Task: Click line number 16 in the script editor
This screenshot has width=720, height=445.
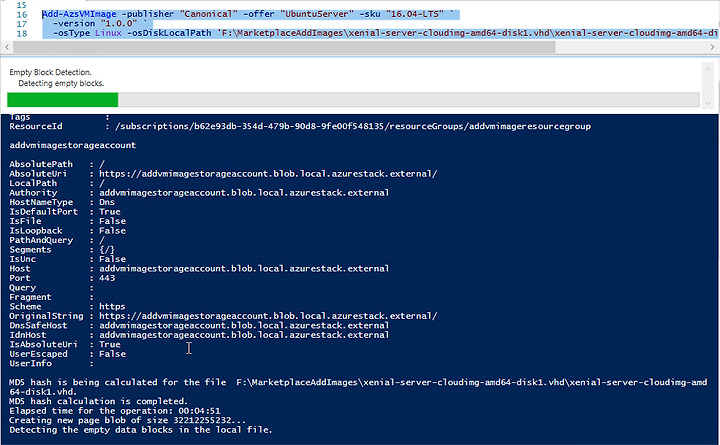Action: point(22,14)
